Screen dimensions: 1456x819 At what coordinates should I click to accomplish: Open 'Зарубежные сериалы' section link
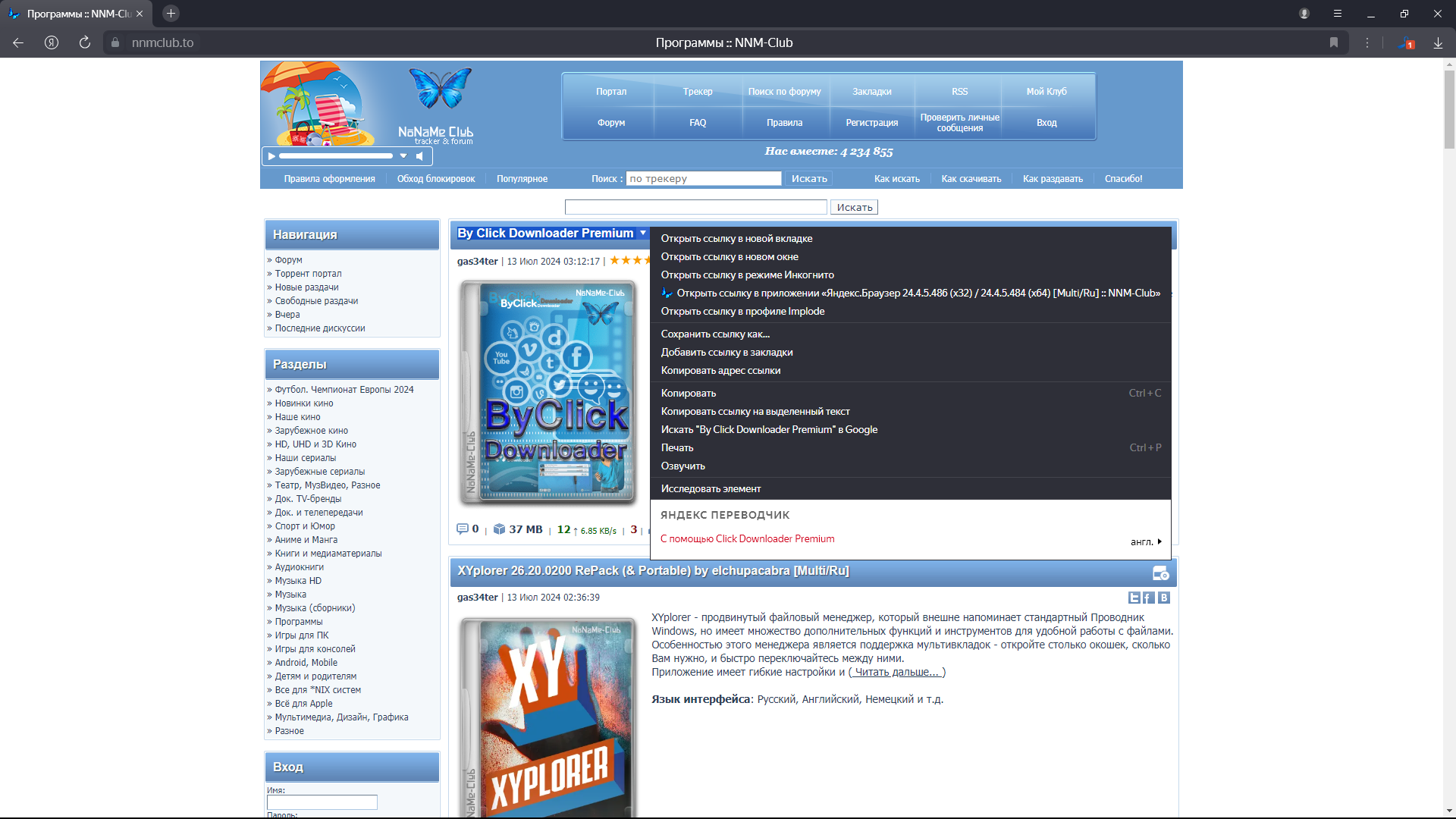pos(319,472)
